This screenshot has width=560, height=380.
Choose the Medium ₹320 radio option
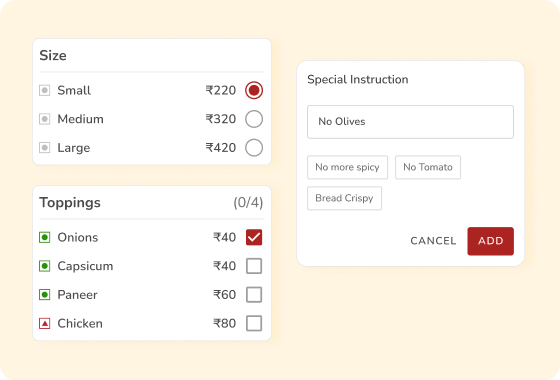coord(254,119)
